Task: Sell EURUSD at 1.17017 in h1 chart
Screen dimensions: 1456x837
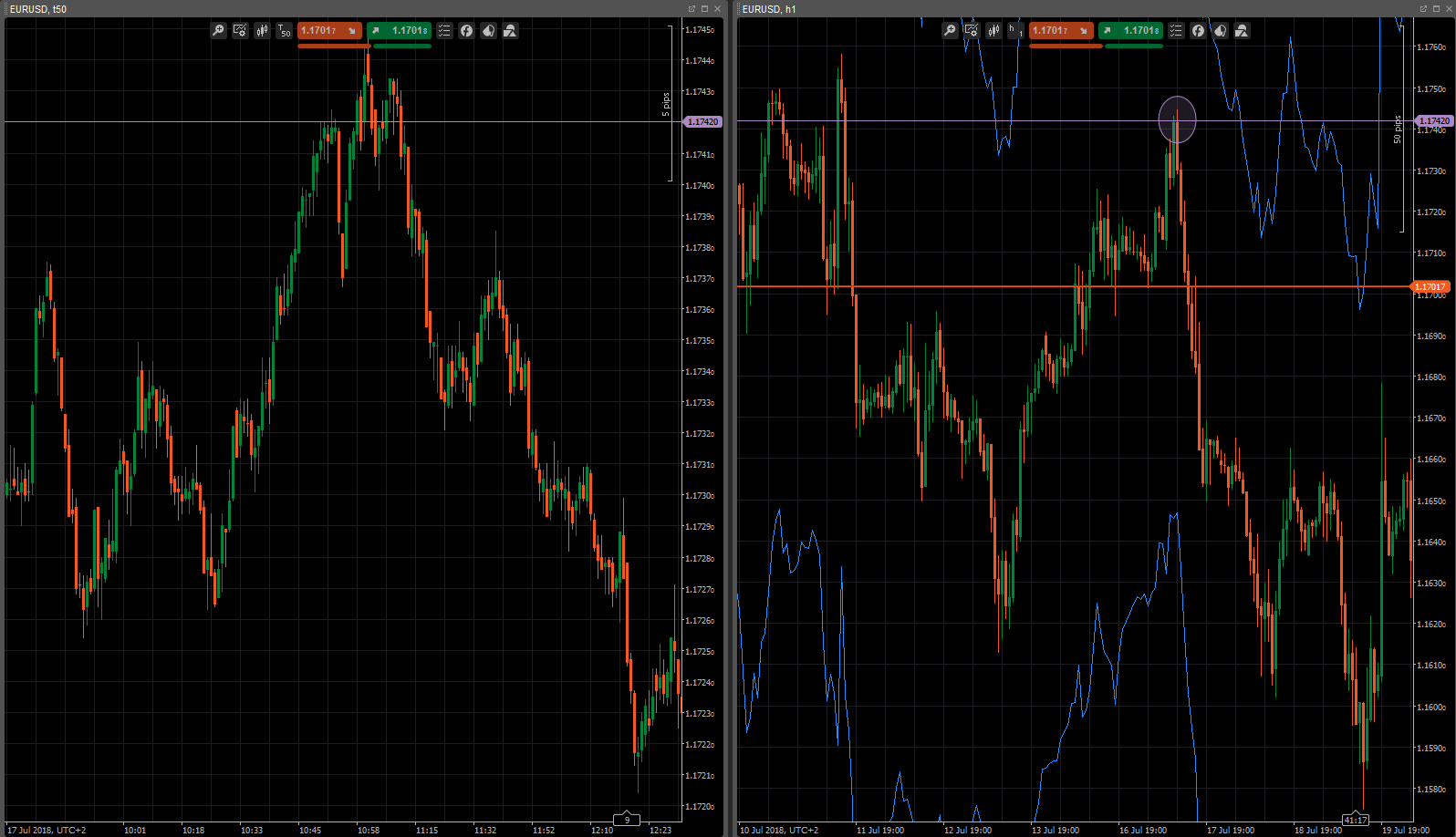Action: coord(1061,31)
